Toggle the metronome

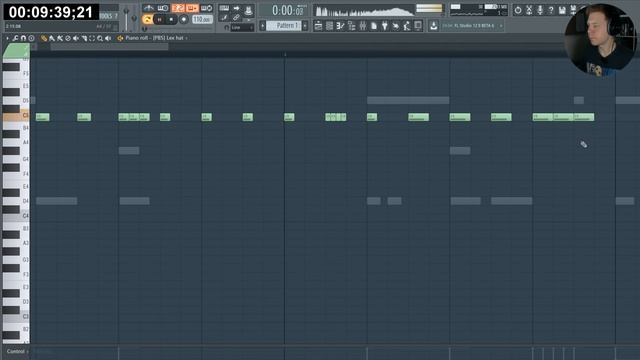149,8
